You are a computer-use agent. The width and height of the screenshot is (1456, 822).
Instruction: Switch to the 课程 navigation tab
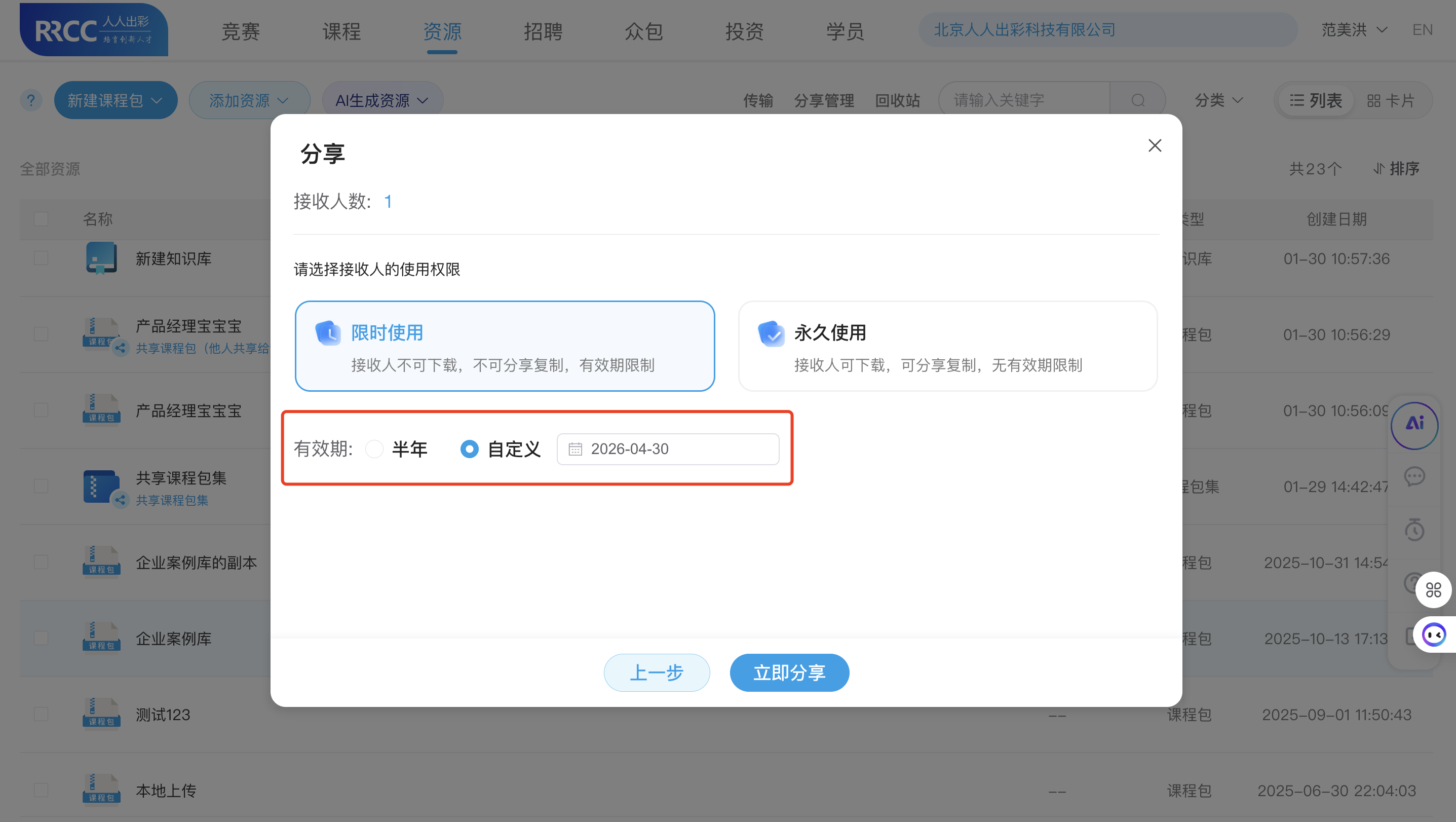pos(341,31)
